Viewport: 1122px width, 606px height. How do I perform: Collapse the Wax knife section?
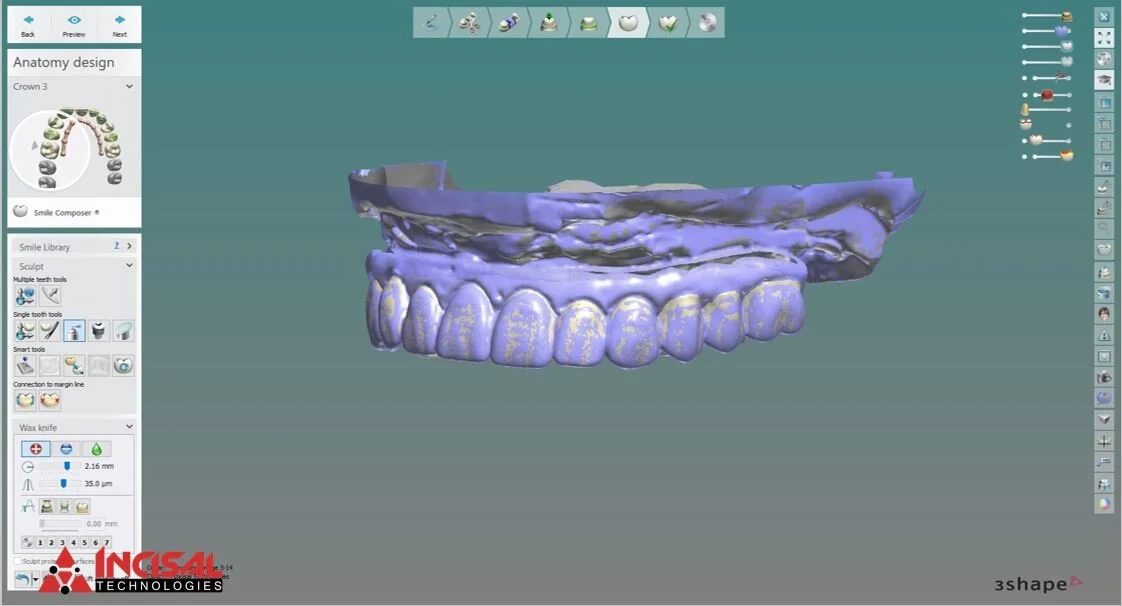coord(129,427)
